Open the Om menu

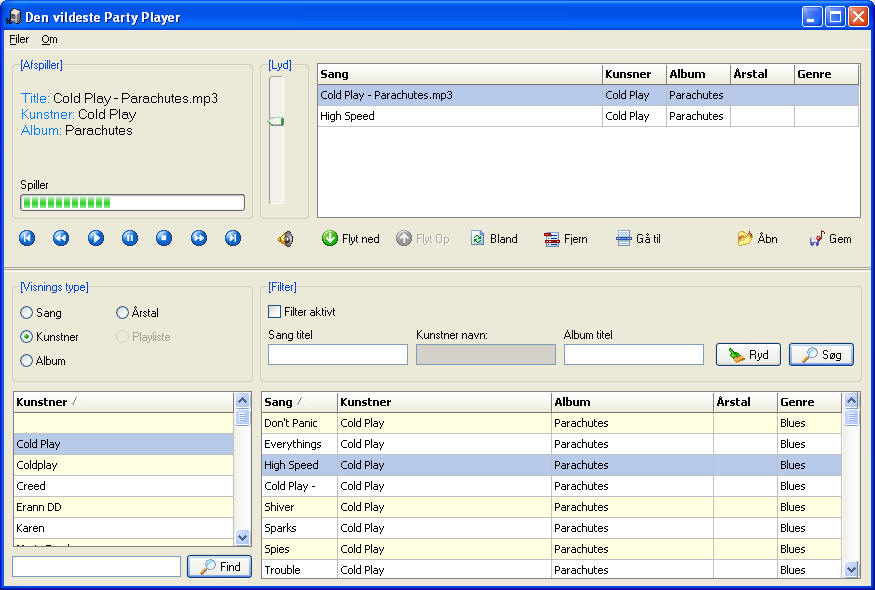coord(49,39)
